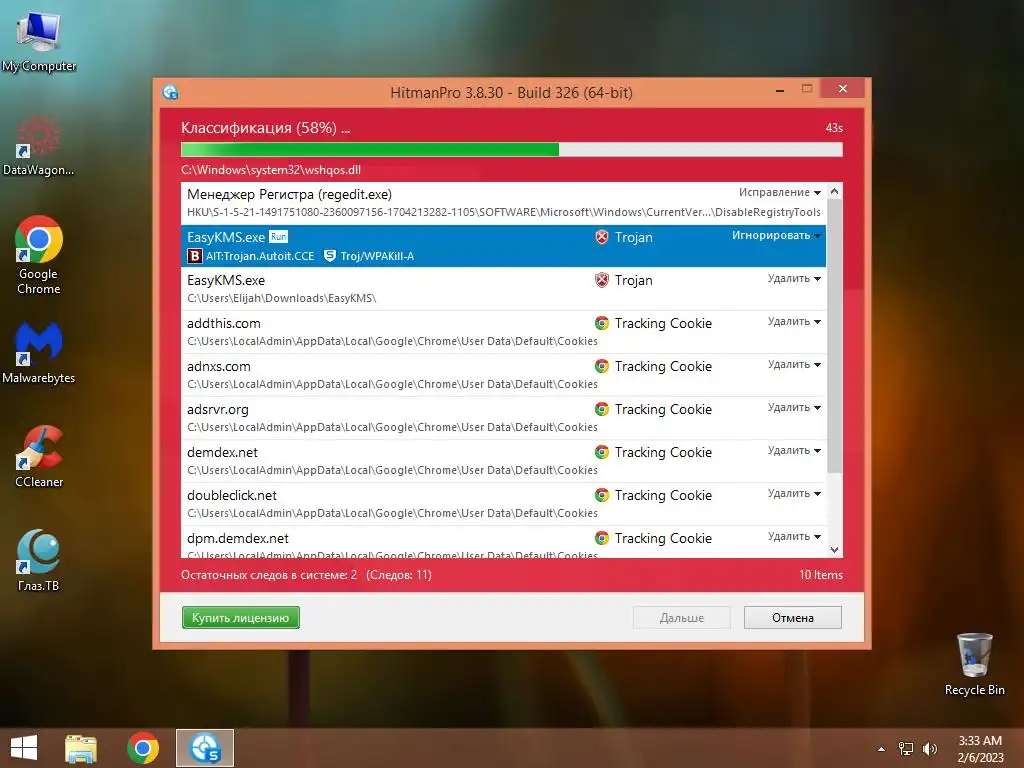This screenshot has height=768, width=1024.
Task: Click the Run badge next to EasyKMS.exe
Action: point(279,236)
